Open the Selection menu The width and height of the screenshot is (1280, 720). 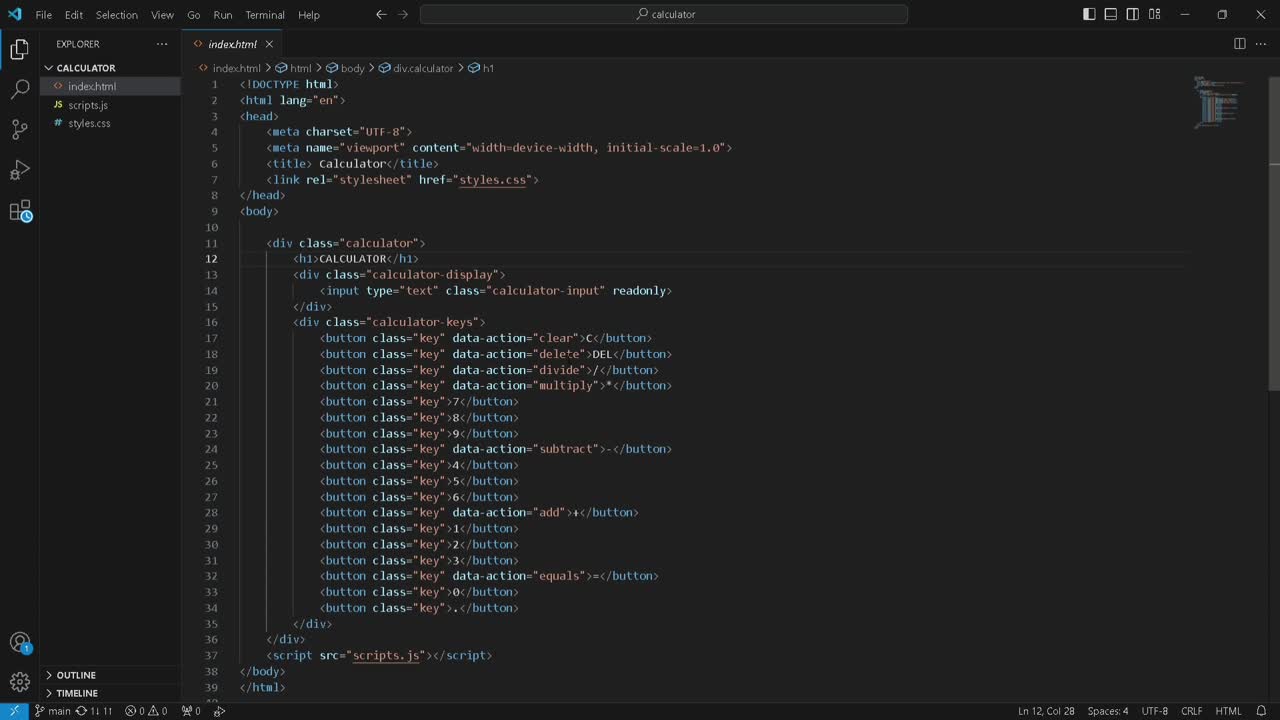click(x=117, y=15)
